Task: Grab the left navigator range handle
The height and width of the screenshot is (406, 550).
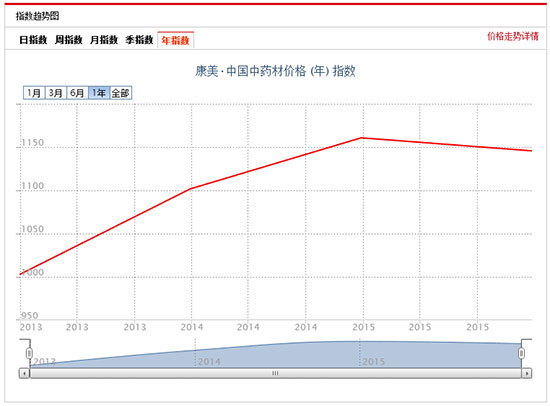Action: click(29, 353)
